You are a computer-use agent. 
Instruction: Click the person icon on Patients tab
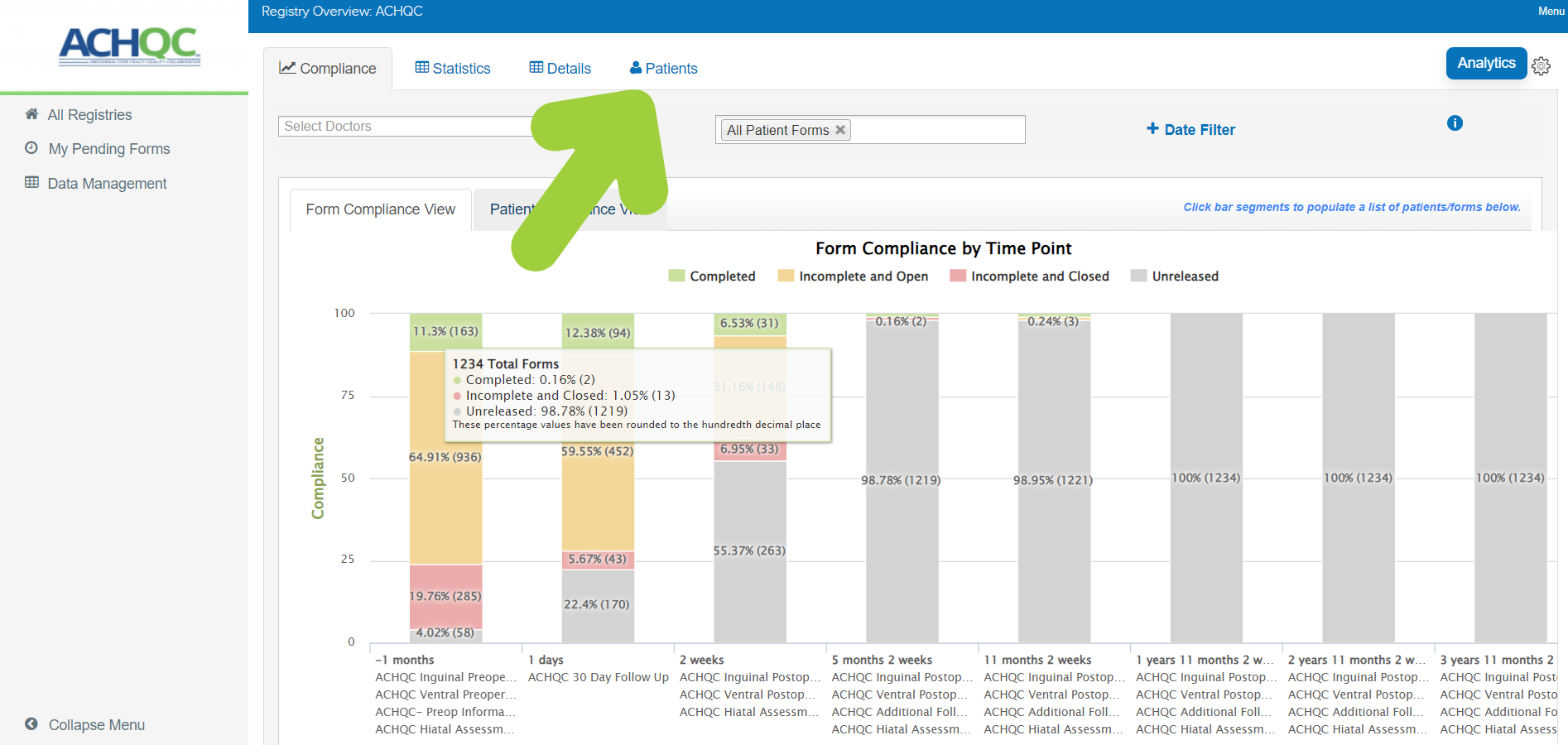pyautogui.click(x=636, y=68)
